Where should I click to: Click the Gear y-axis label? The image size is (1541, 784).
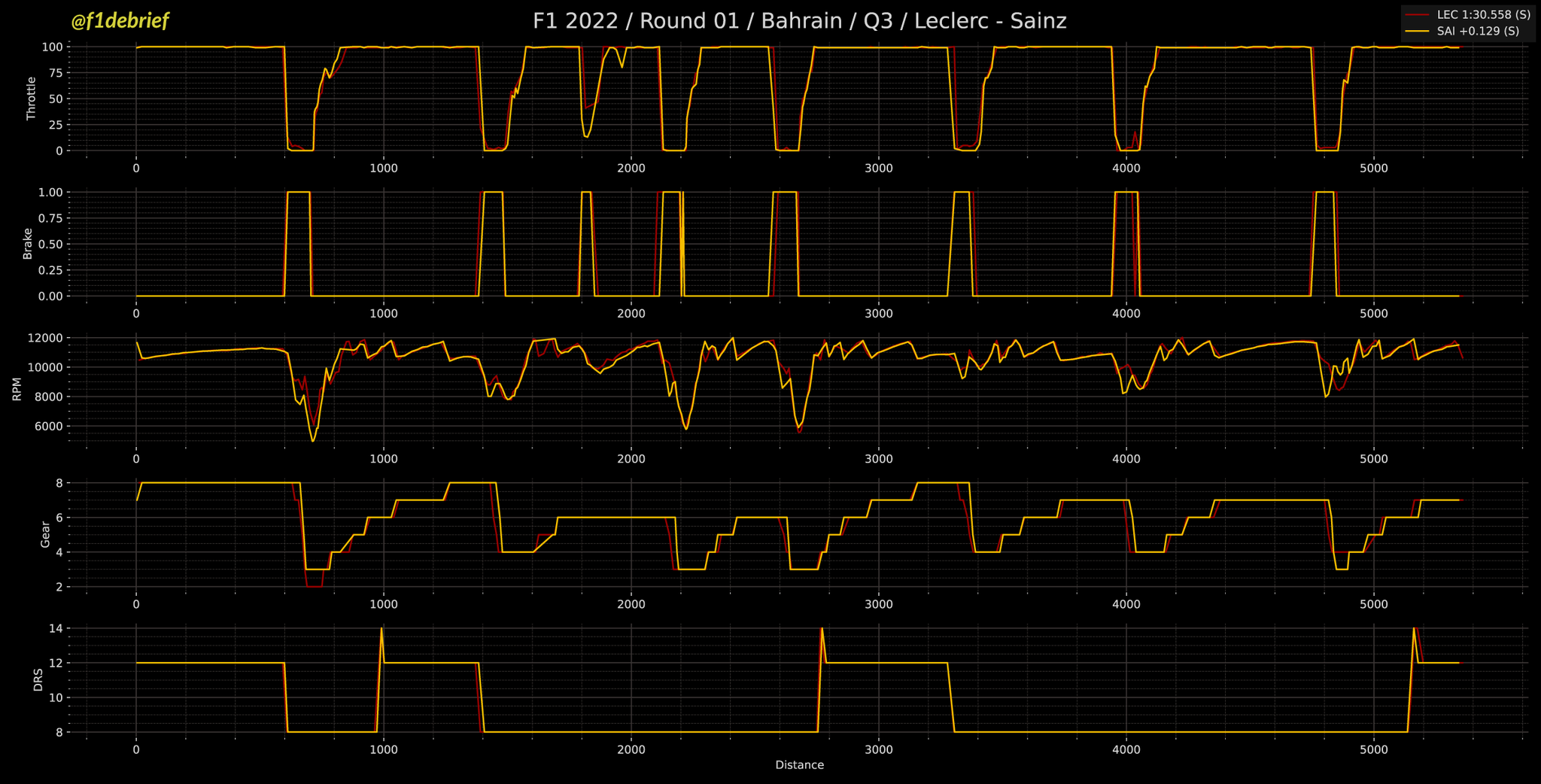pyautogui.click(x=45, y=534)
